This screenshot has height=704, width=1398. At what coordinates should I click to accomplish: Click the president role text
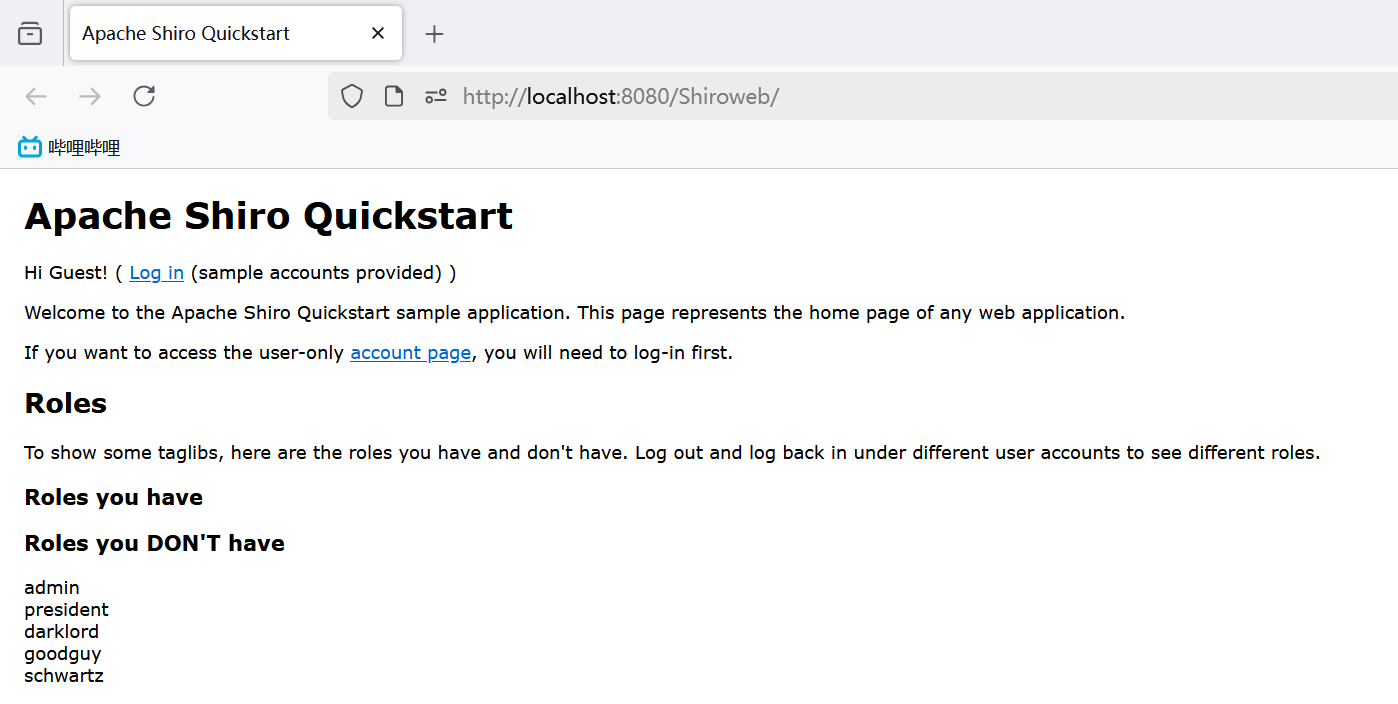point(66,610)
